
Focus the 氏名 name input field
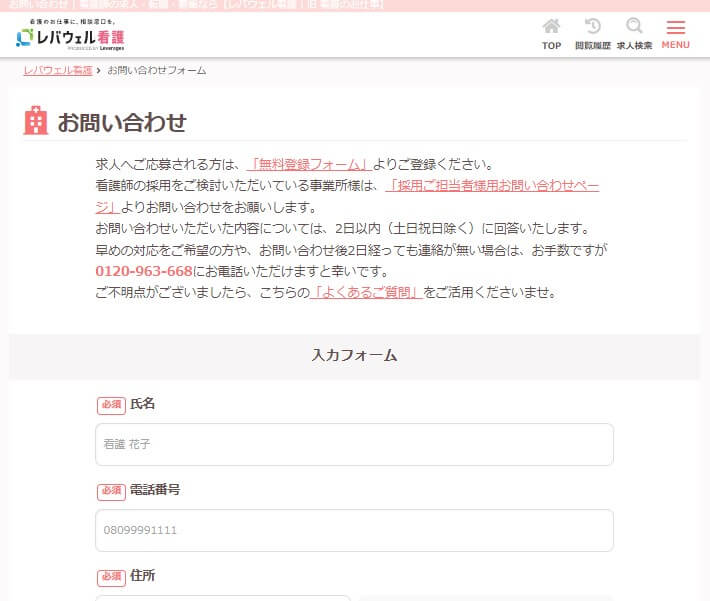pyautogui.click(x=354, y=444)
